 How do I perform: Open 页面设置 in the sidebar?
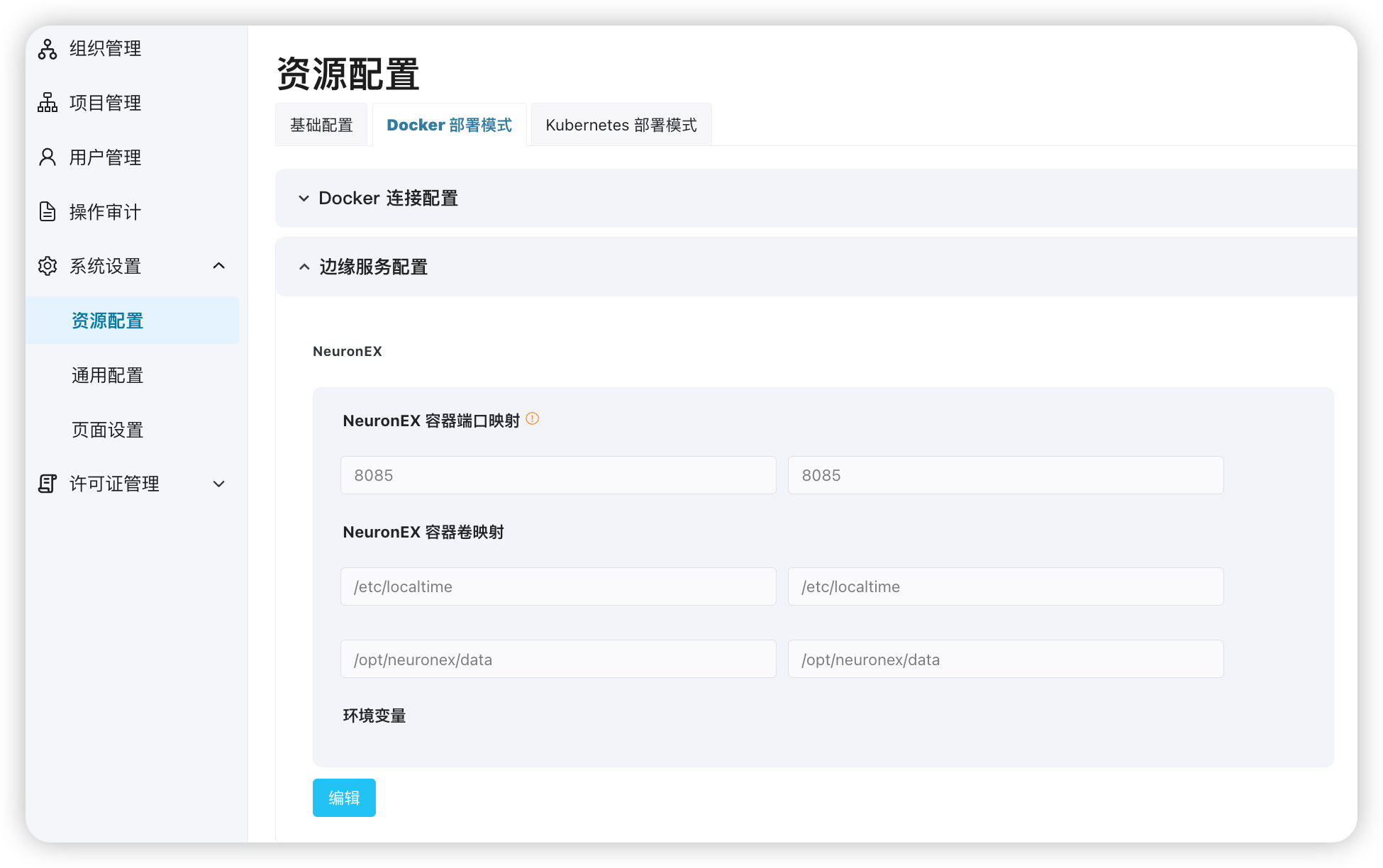108,430
